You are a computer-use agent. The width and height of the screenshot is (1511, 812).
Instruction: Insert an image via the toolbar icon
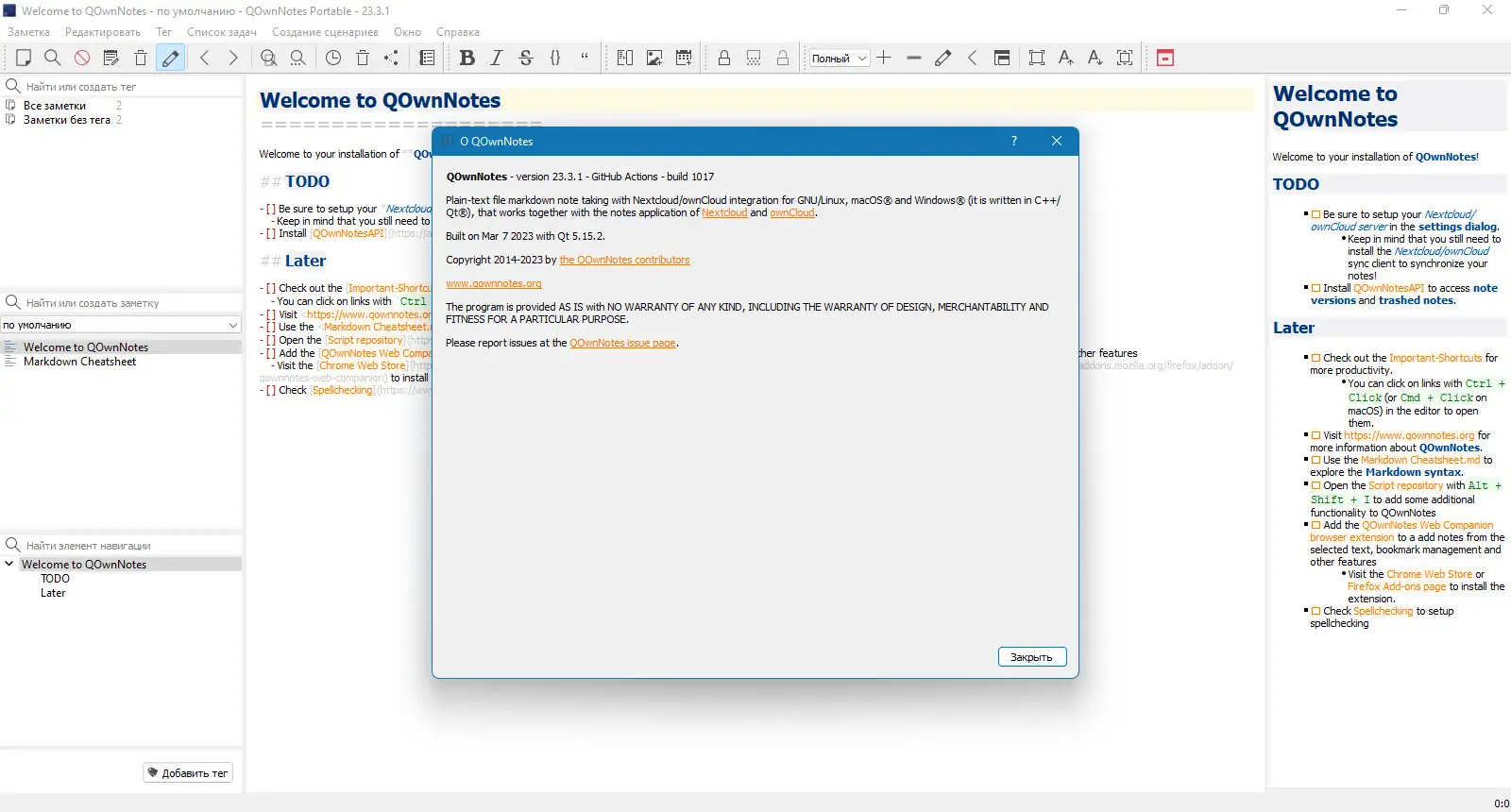point(654,58)
